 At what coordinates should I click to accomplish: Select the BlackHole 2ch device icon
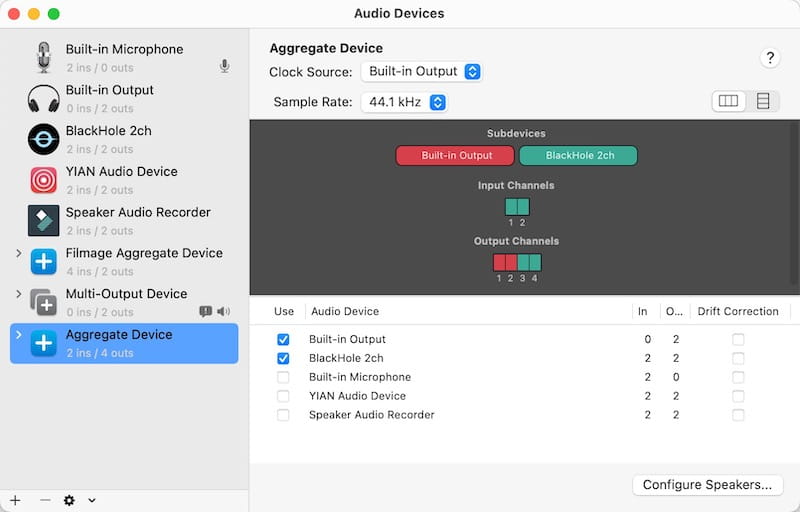pos(43,140)
